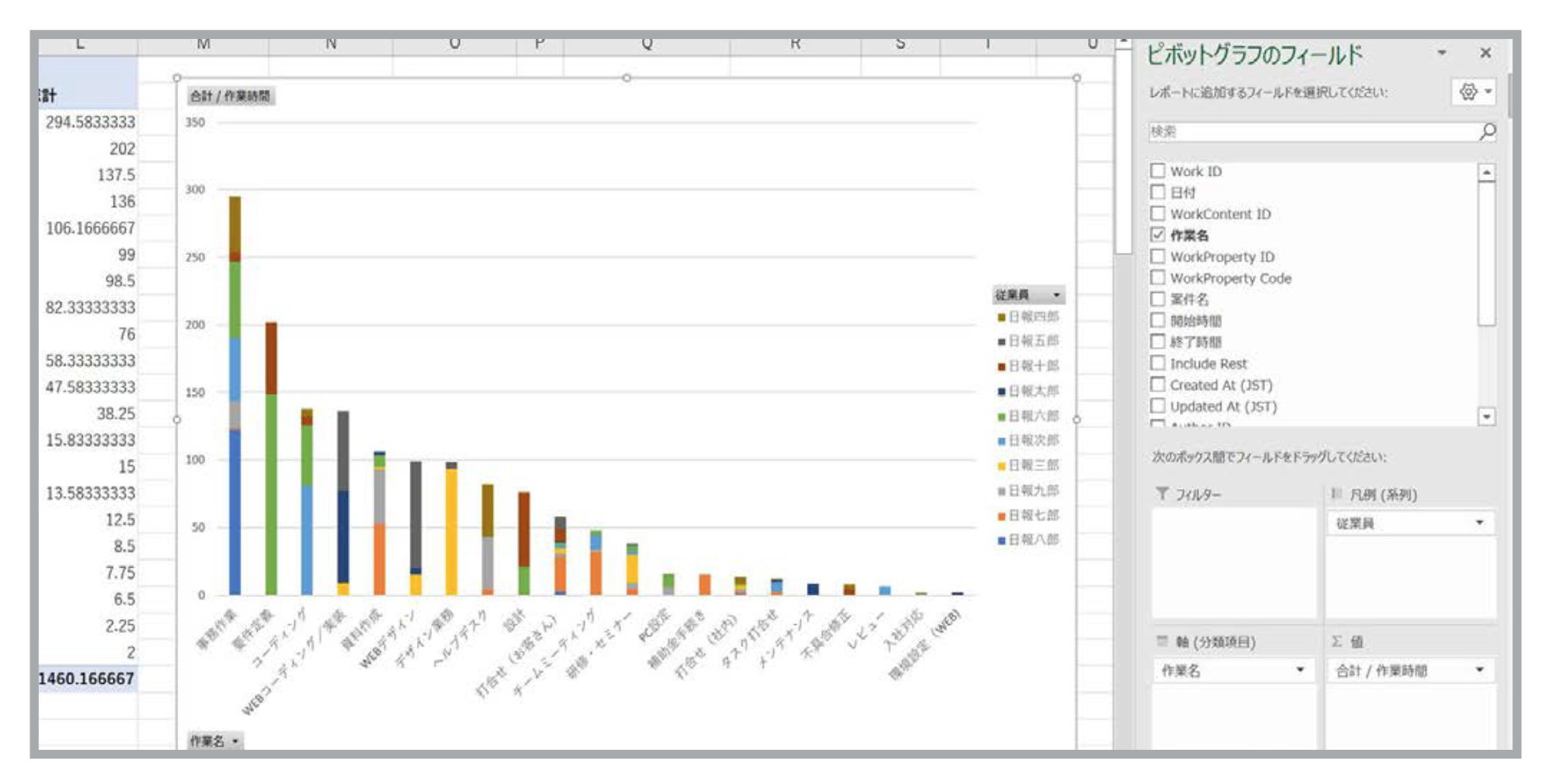This screenshot has height=784, width=1545.
Task: Click the field list scroll-up arrow
Action: [1486, 173]
